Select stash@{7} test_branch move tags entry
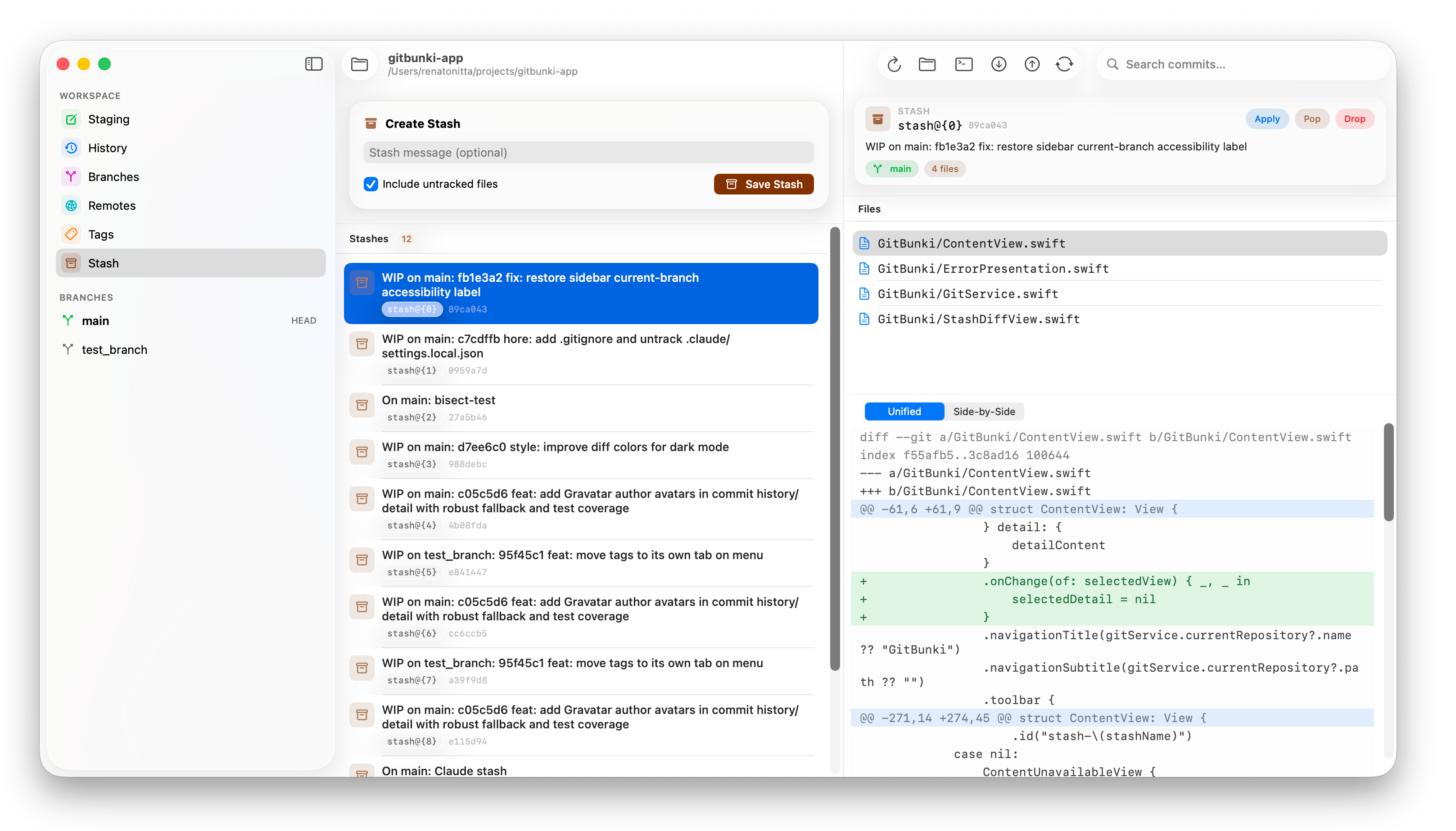 pyautogui.click(x=580, y=671)
